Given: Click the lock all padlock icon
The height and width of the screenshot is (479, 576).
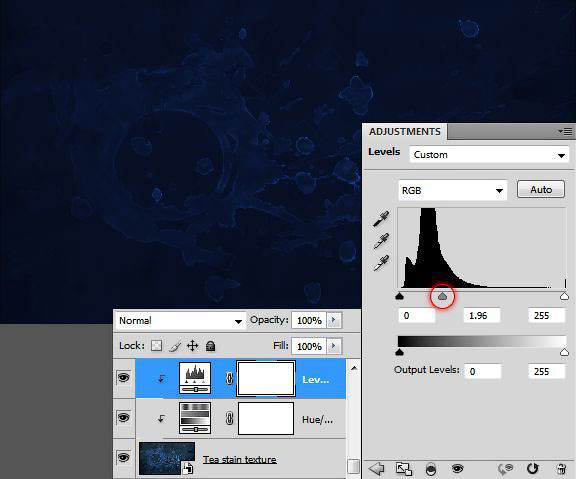Looking at the screenshot, I should tap(210, 346).
